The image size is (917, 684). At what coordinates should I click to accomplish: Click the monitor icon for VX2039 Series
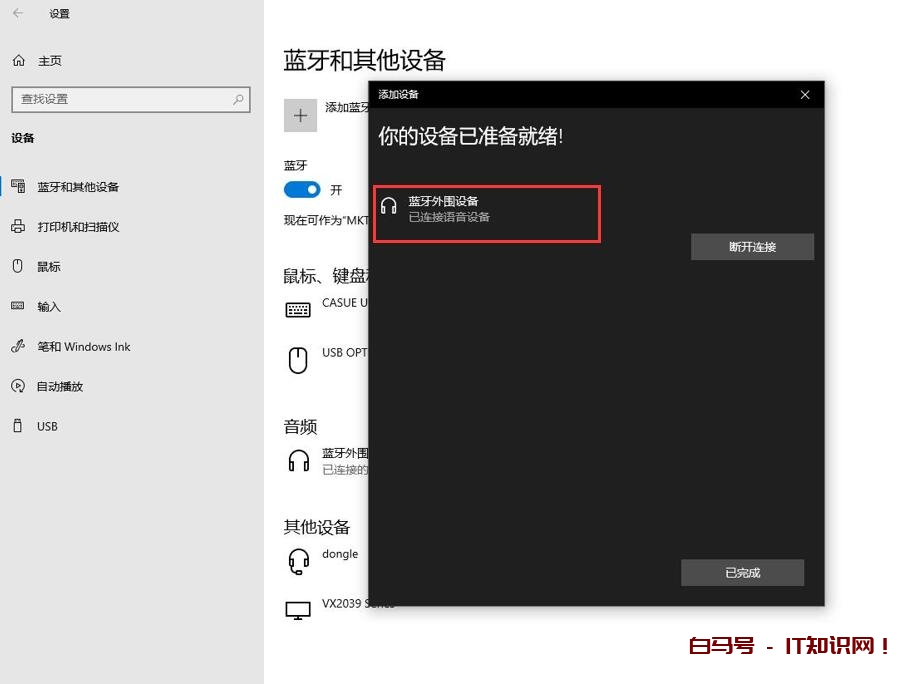(298, 610)
